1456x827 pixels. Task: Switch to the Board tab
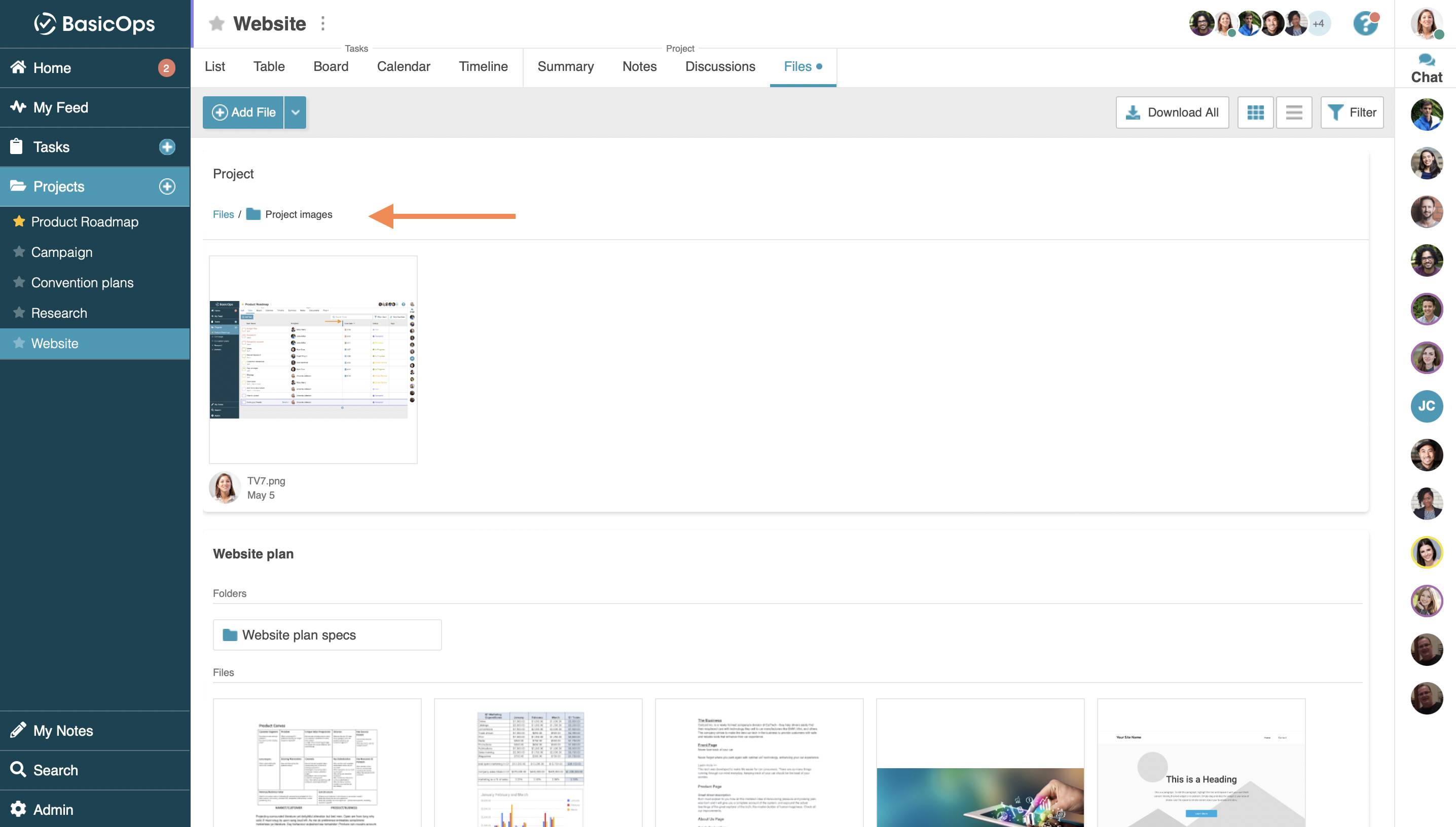pos(331,66)
